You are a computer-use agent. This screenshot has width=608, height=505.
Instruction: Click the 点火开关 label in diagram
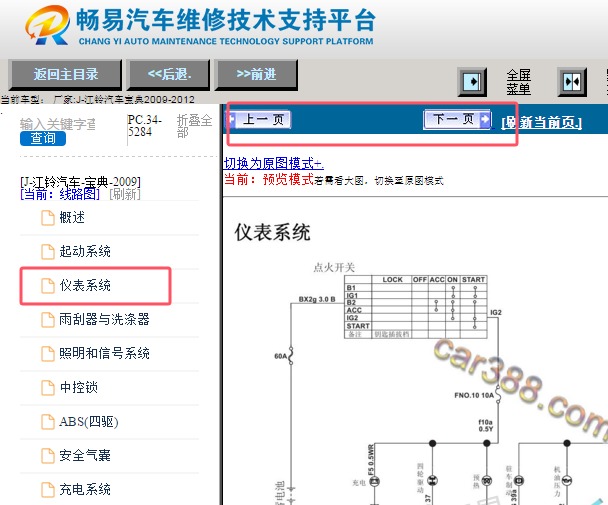(x=334, y=267)
